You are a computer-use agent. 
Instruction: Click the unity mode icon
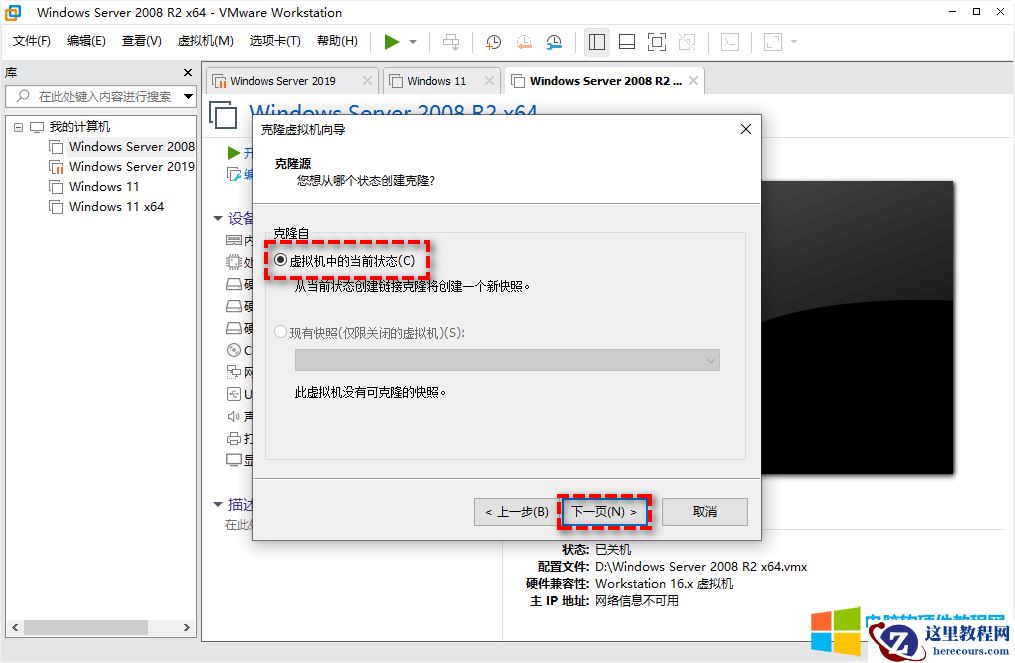(x=687, y=42)
